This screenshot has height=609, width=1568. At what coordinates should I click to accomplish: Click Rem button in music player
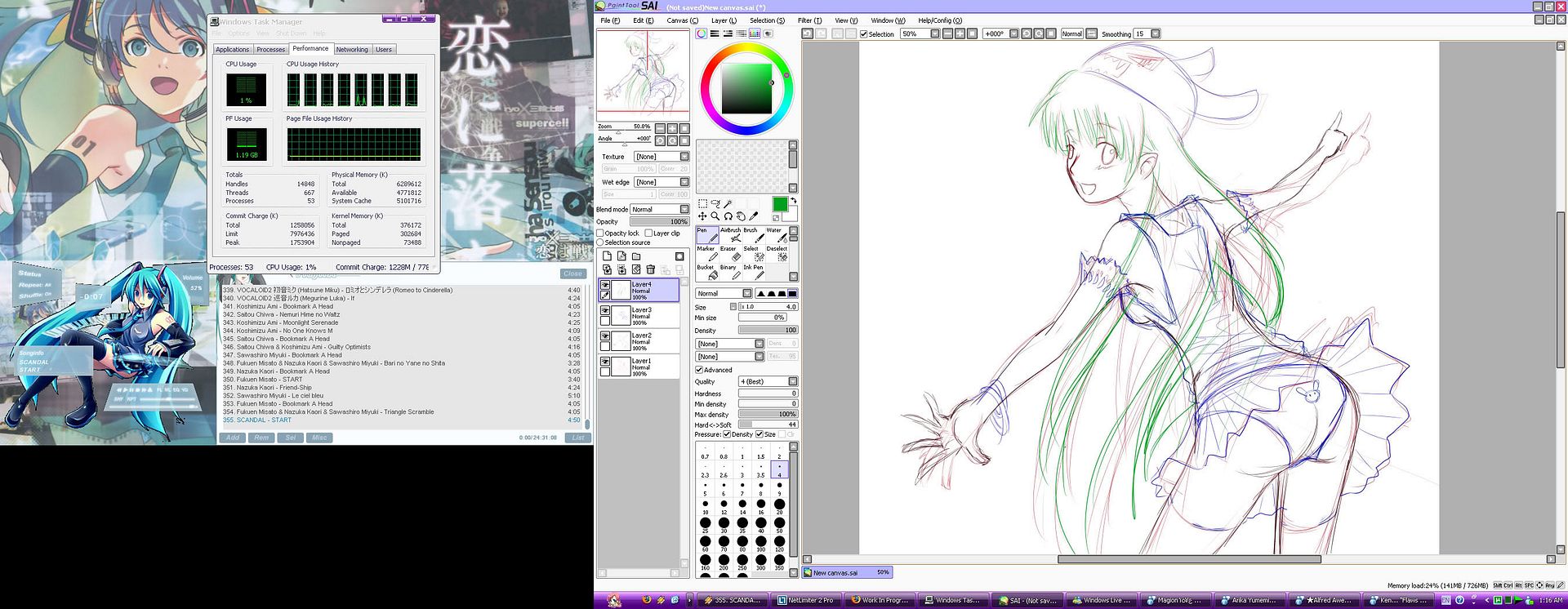(x=261, y=438)
